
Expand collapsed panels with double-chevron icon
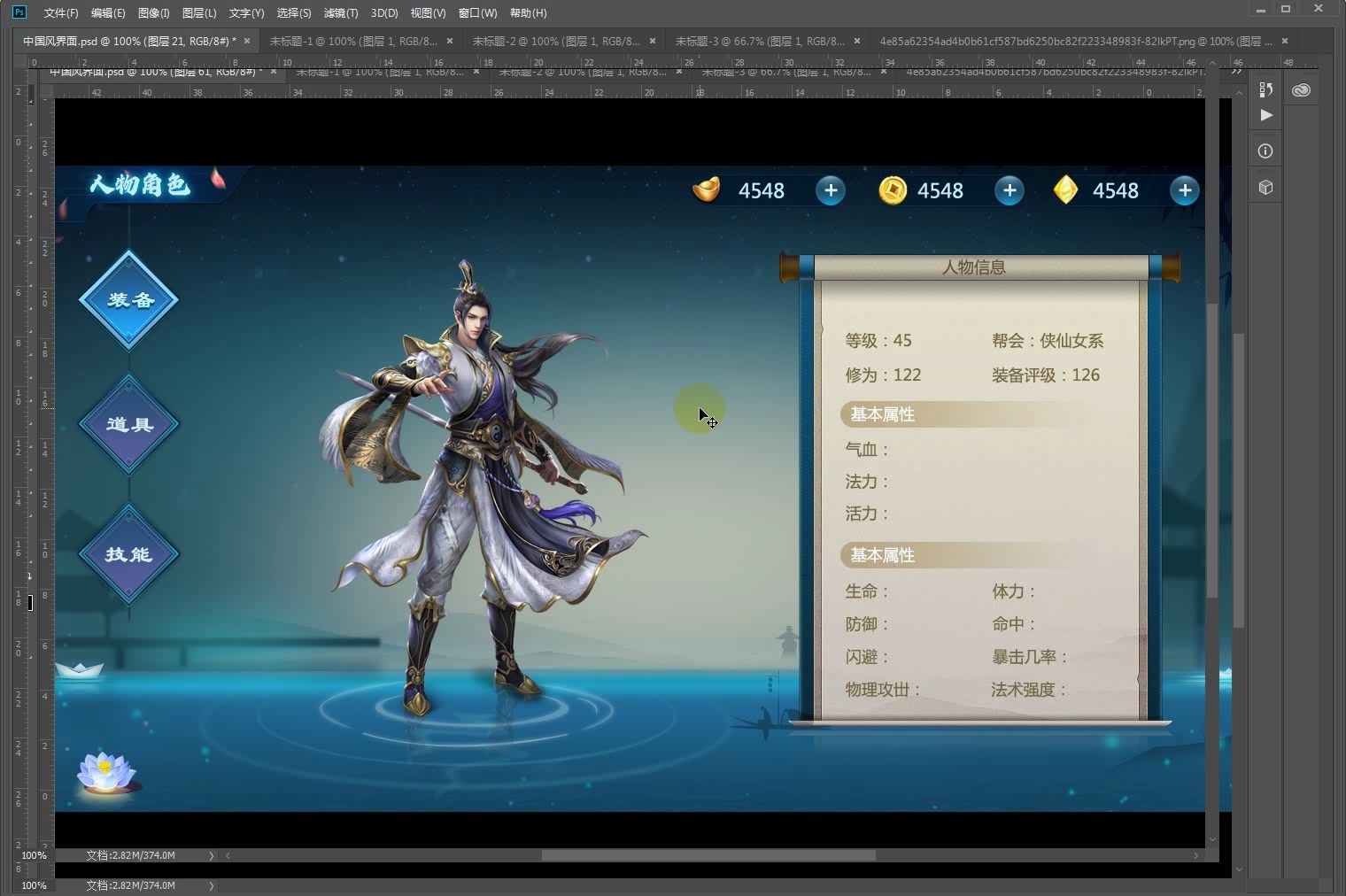coord(1237,71)
